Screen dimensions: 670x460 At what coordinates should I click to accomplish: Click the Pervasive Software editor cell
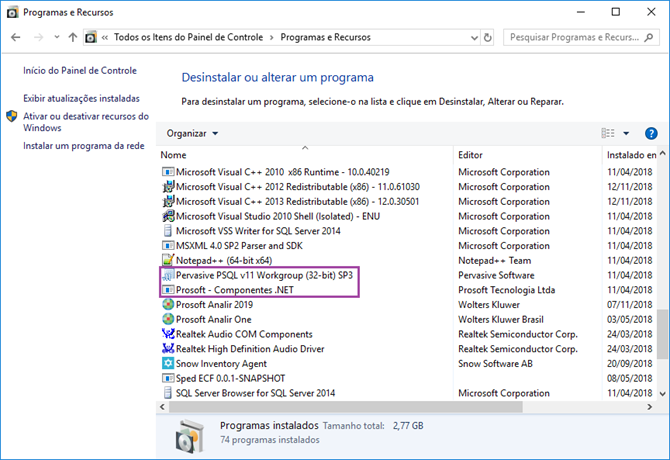(496, 275)
